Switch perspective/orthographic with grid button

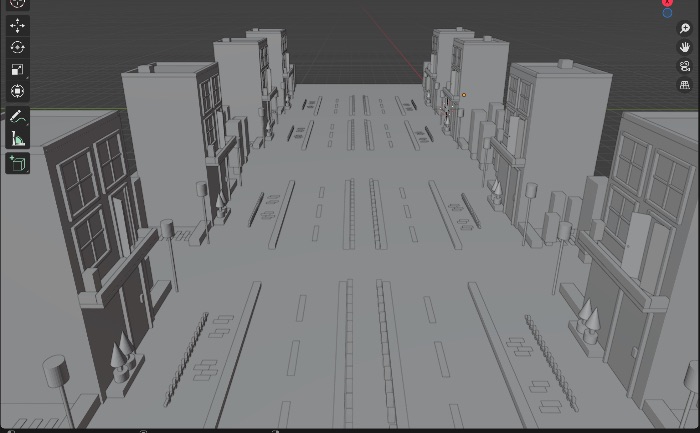[684, 84]
